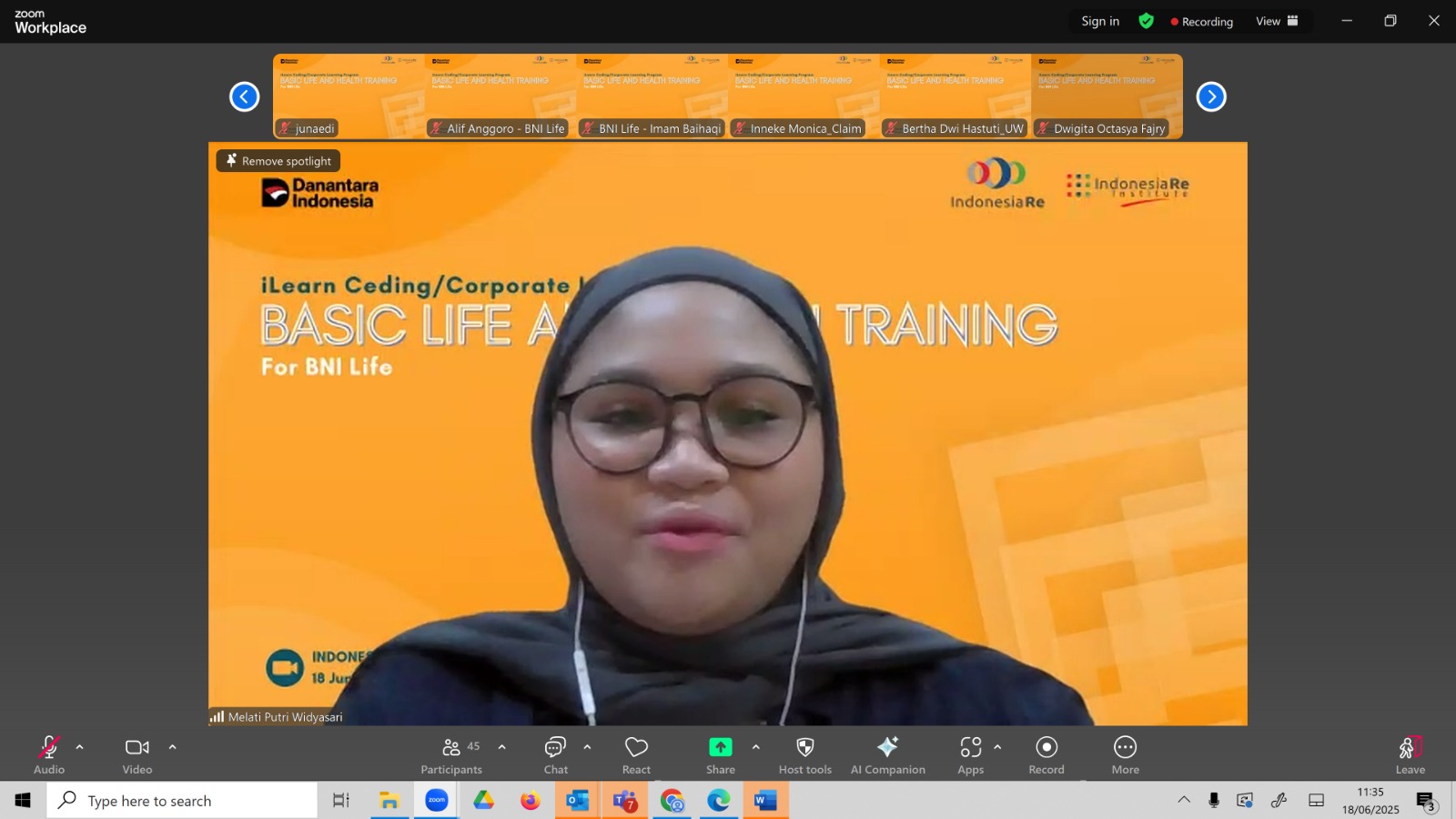
Task: Focus the Type here to search box
Action: (182, 801)
